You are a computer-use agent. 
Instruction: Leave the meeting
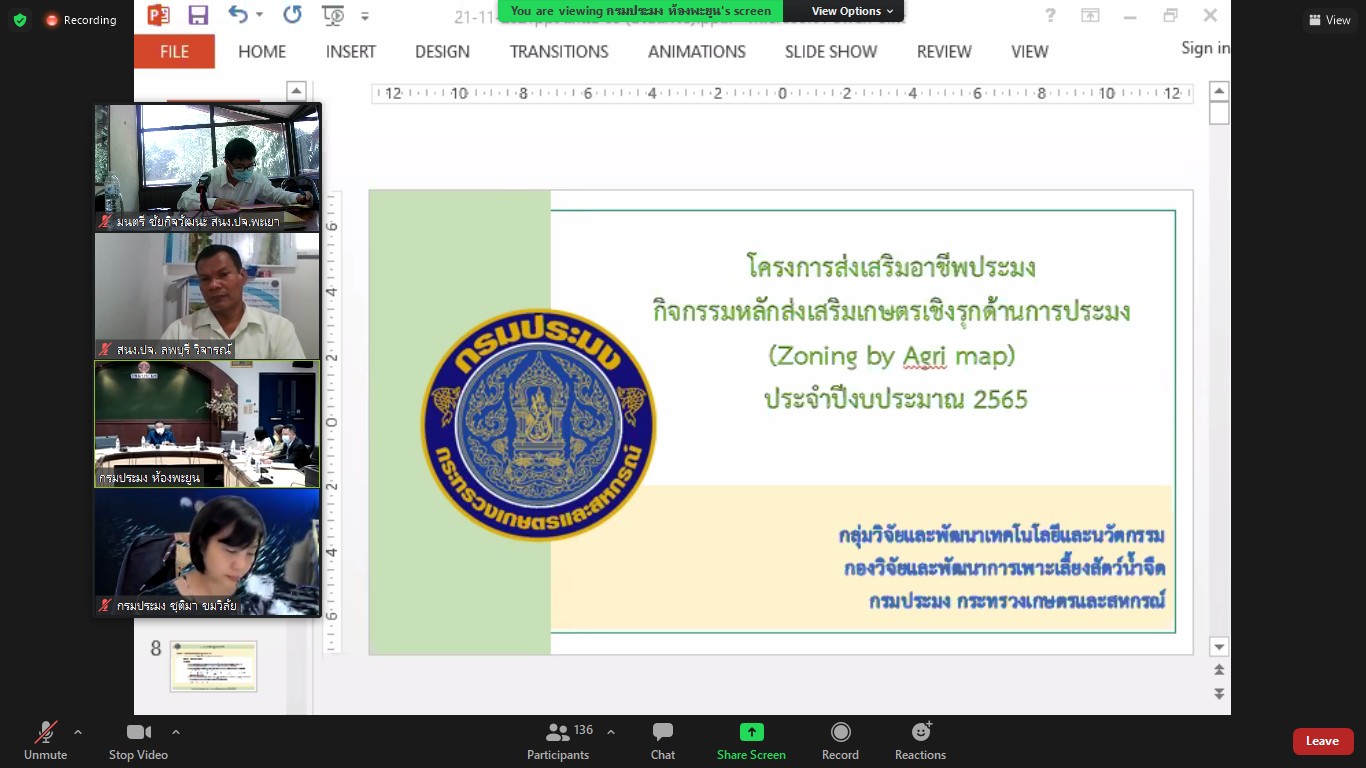point(1323,741)
